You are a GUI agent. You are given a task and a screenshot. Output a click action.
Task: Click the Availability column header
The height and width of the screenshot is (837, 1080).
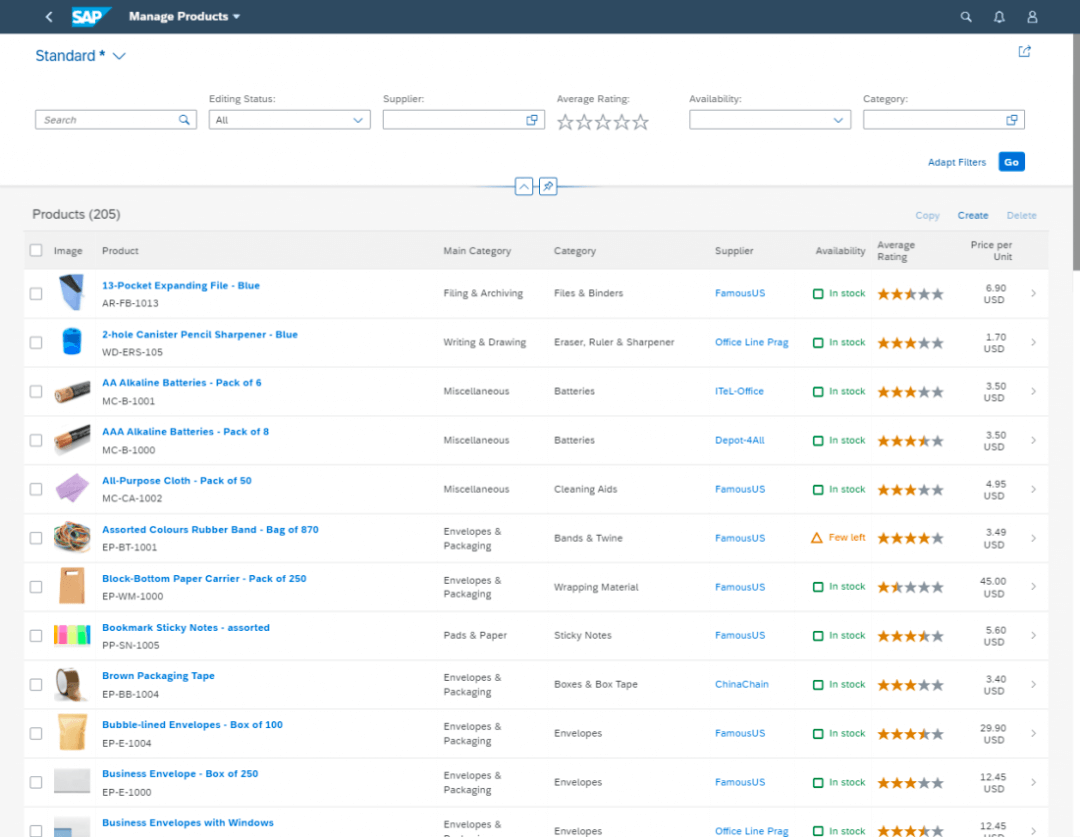click(x=840, y=251)
